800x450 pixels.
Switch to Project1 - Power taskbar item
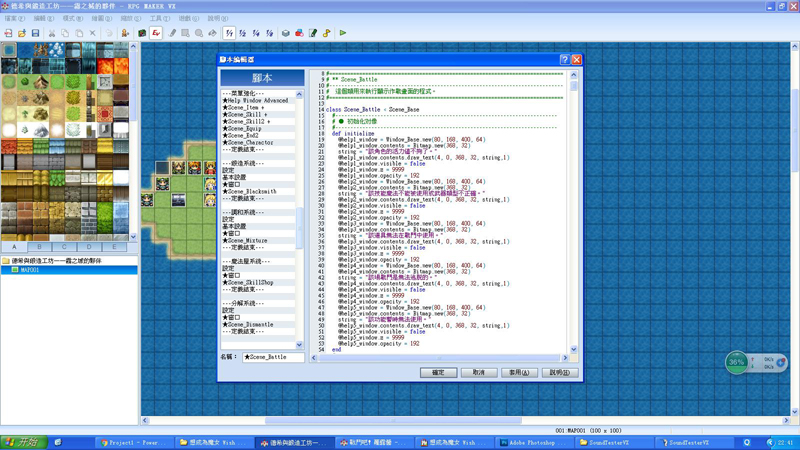click(134, 442)
